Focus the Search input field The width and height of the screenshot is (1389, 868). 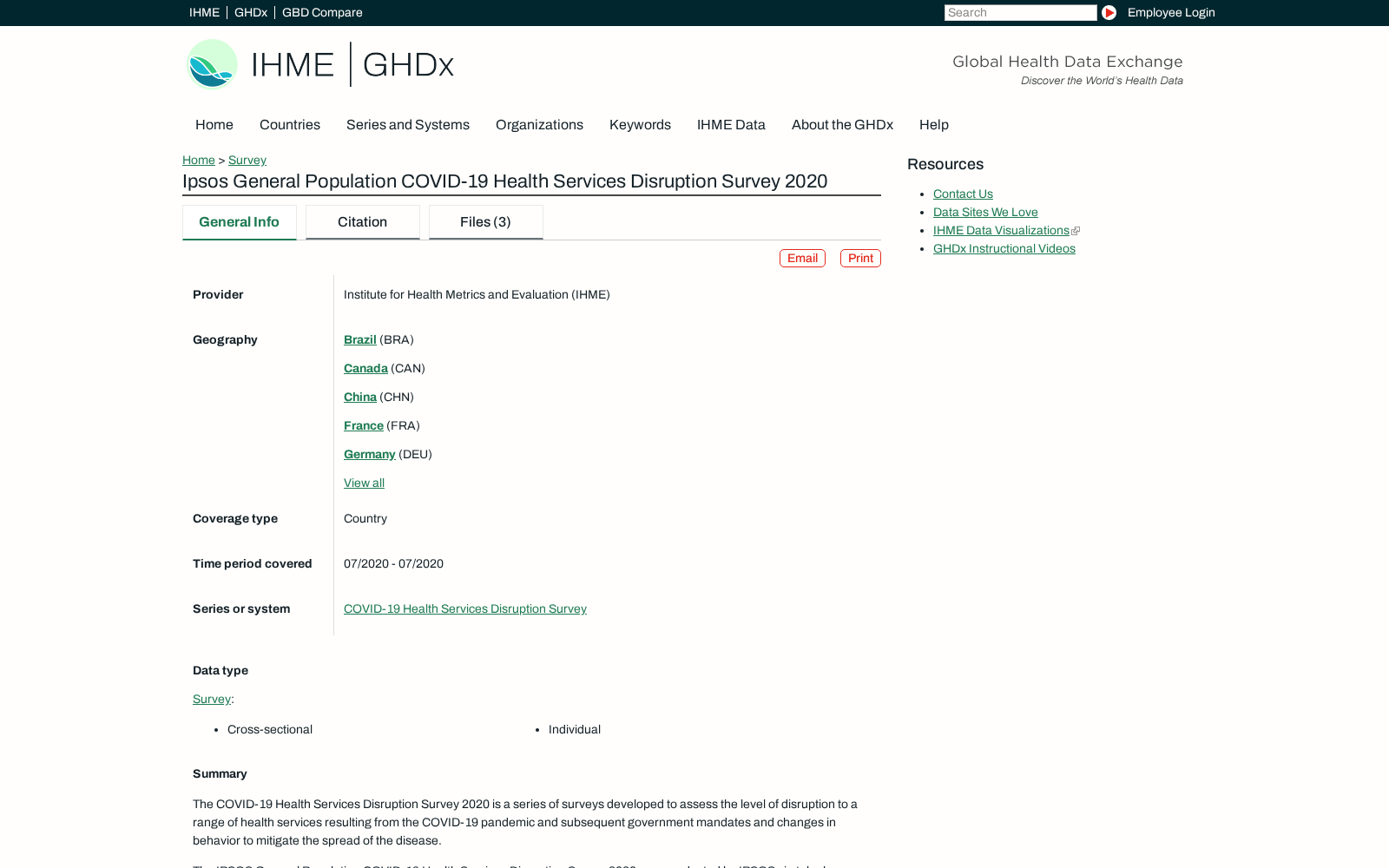point(1021,12)
